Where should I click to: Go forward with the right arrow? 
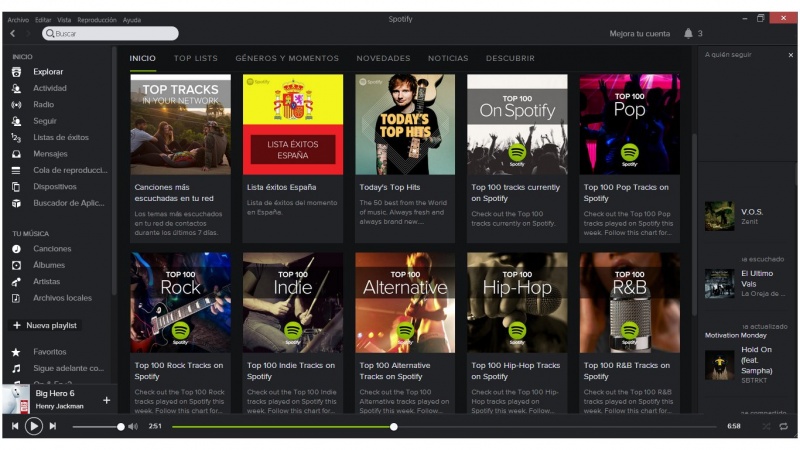pos(28,34)
